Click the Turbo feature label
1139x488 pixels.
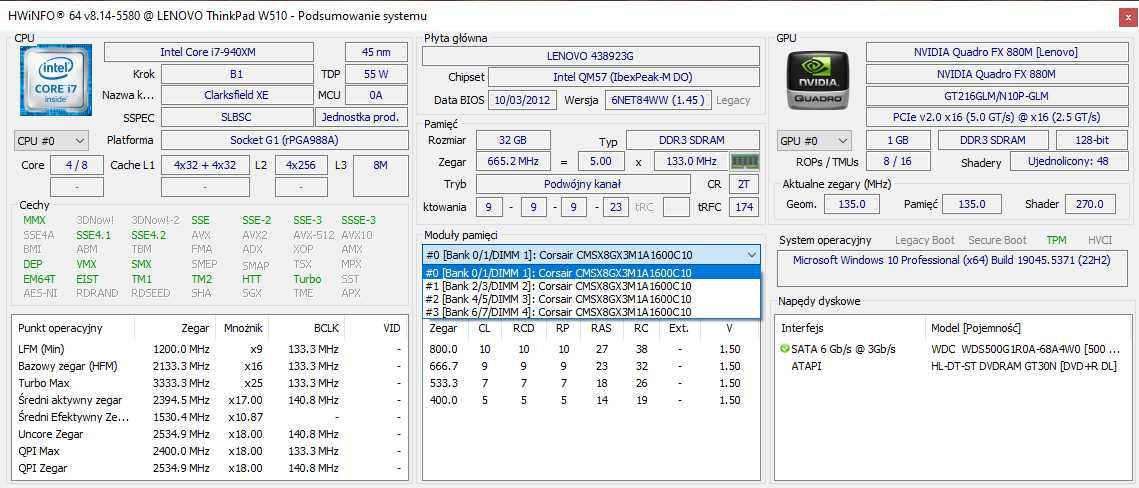coord(307,279)
